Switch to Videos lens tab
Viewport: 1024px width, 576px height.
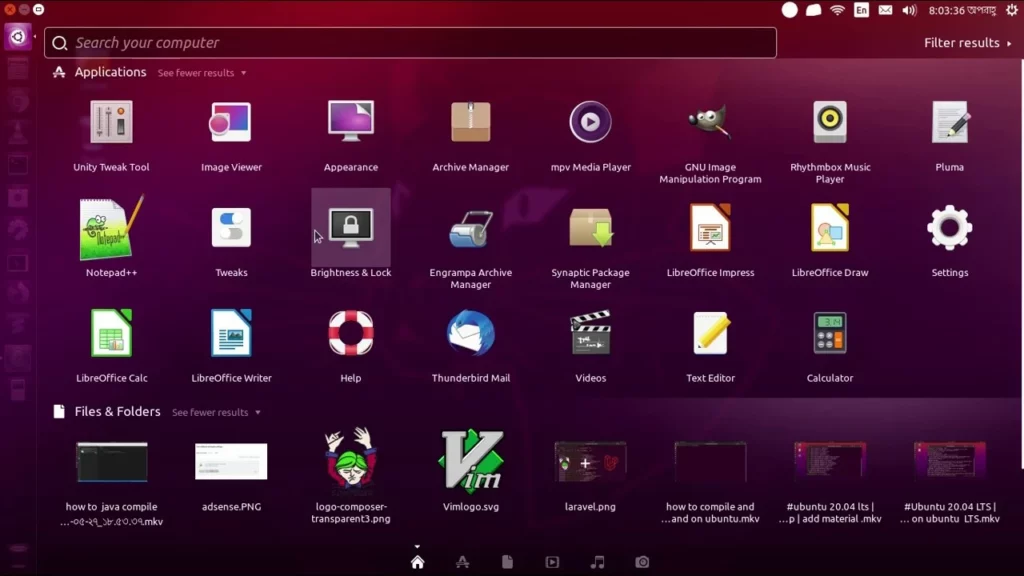coord(552,562)
